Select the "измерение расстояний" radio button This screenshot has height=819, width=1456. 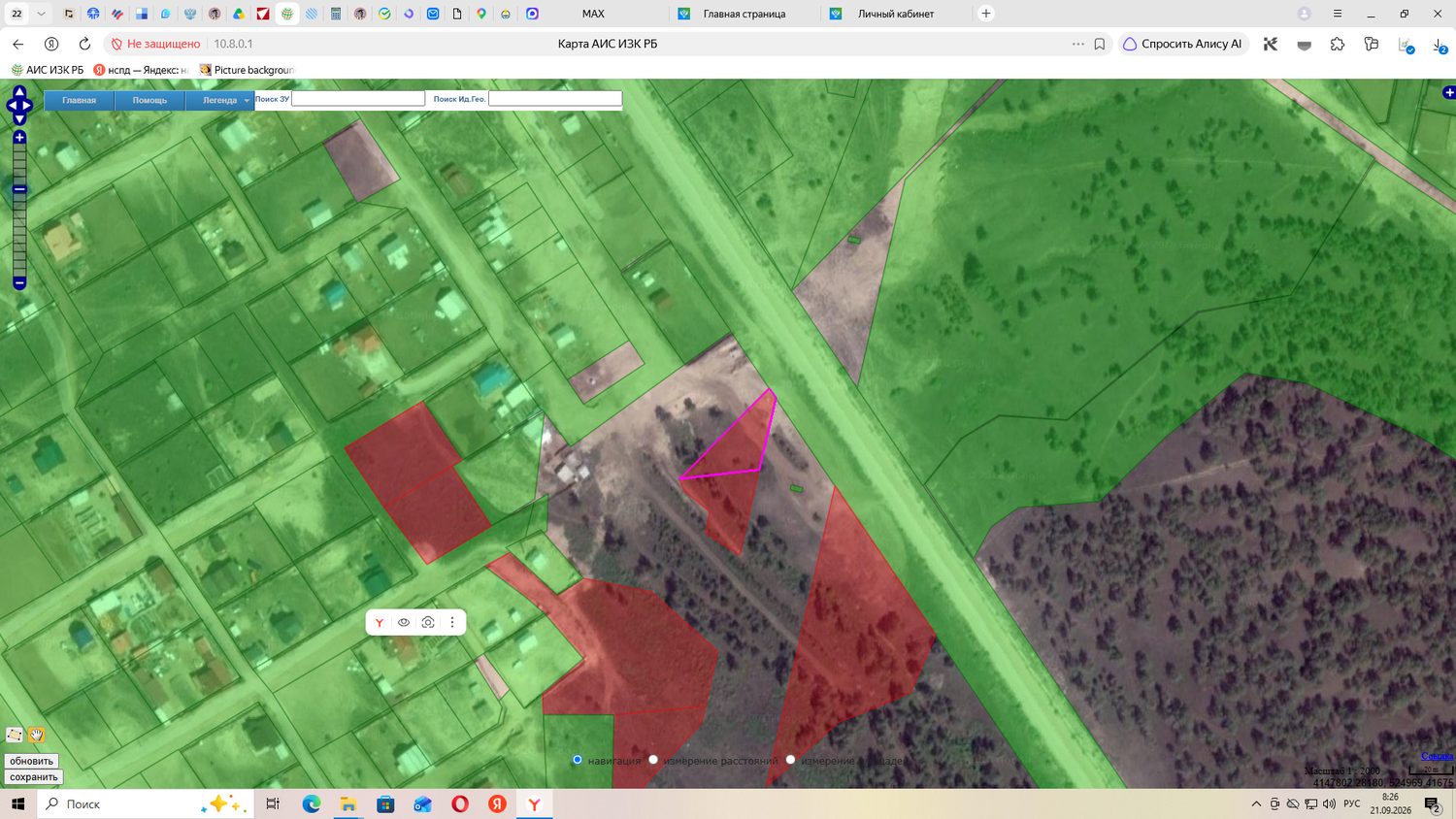[653, 760]
